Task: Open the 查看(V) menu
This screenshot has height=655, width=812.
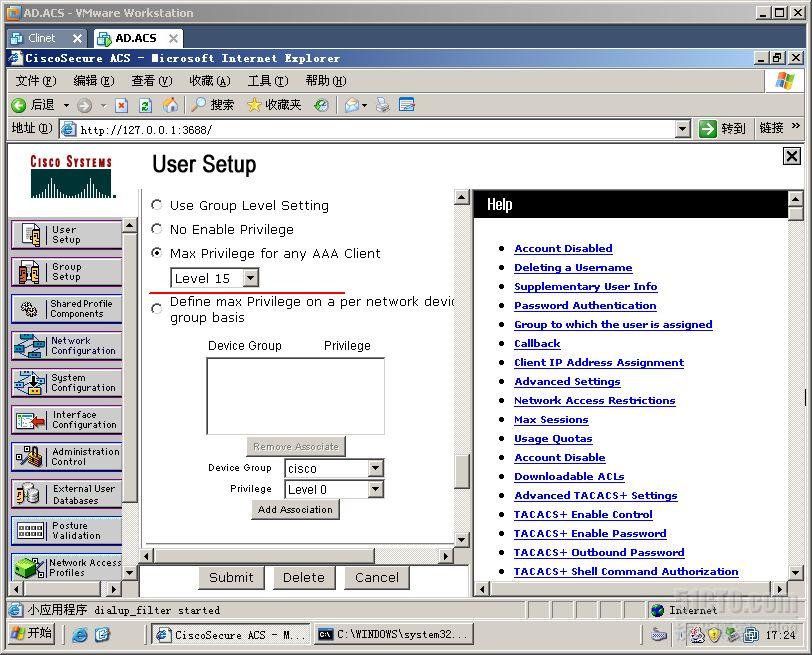Action: point(152,81)
